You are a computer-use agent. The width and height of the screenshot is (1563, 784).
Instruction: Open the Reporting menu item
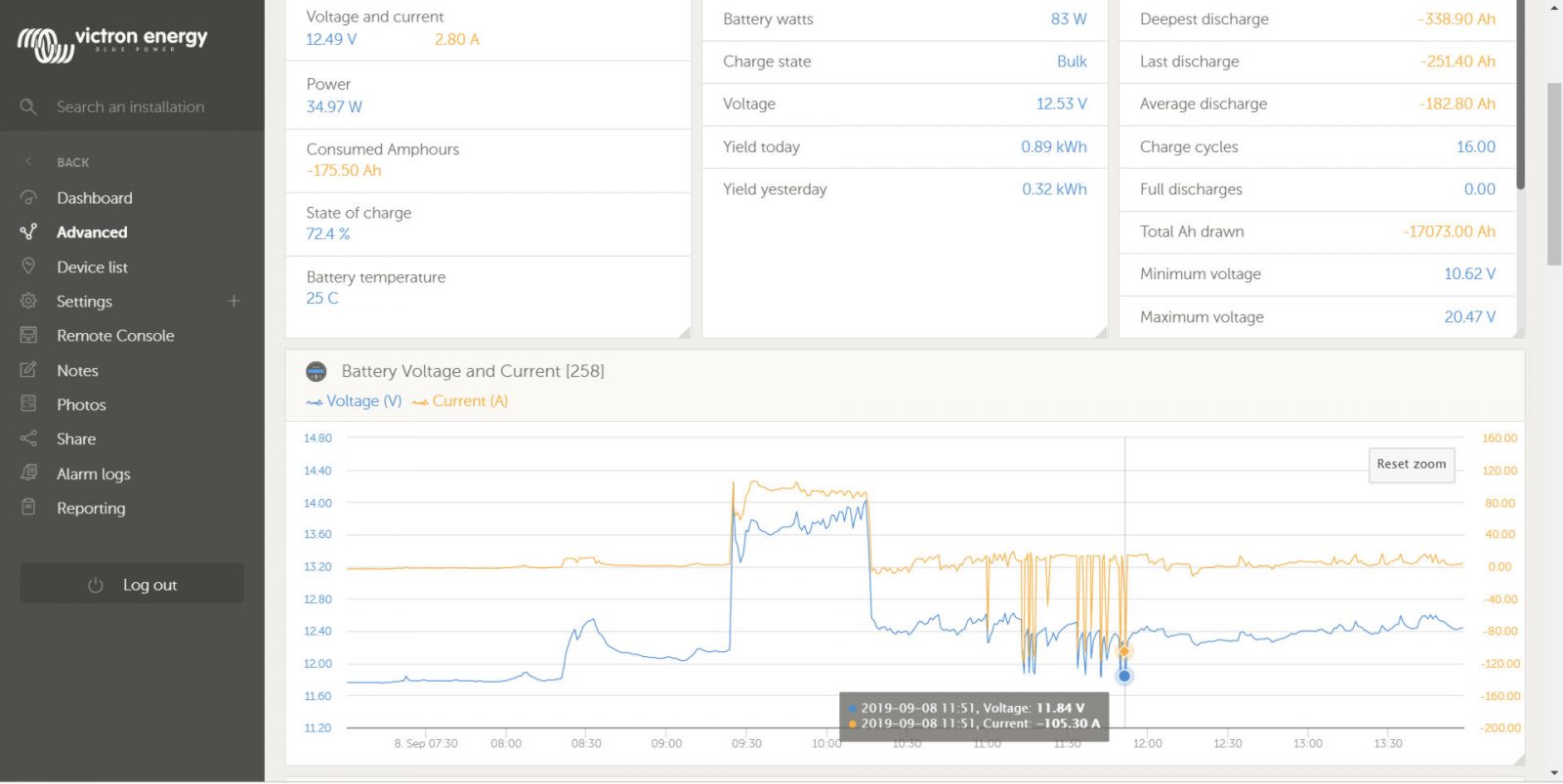91,509
